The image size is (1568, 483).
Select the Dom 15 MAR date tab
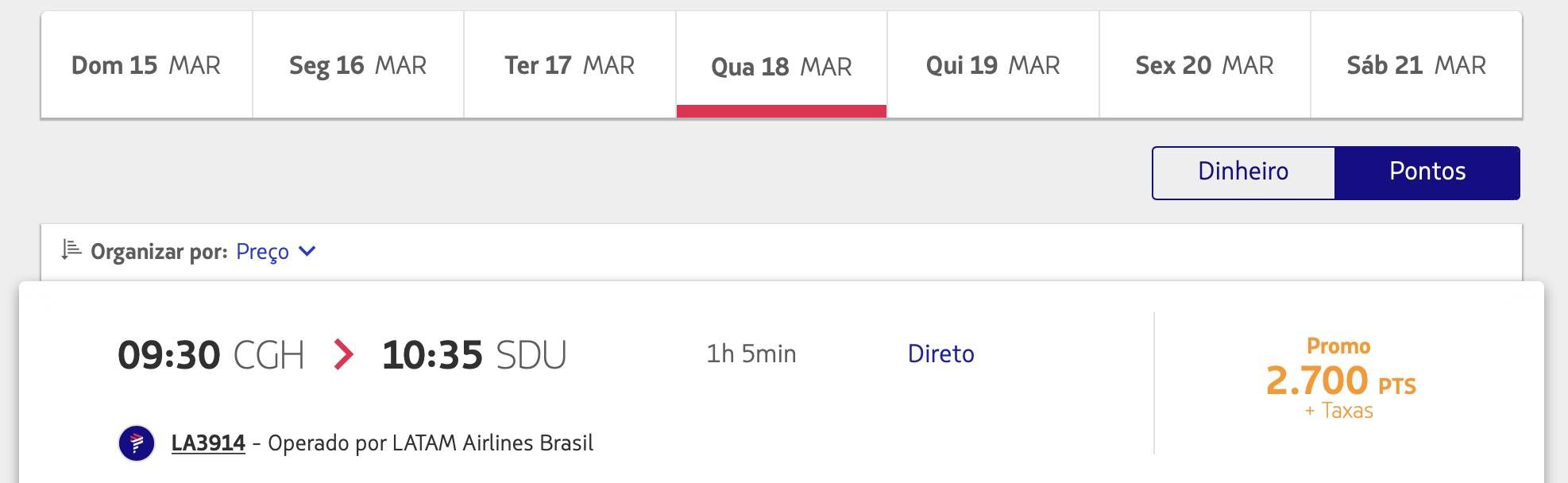pos(146,65)
